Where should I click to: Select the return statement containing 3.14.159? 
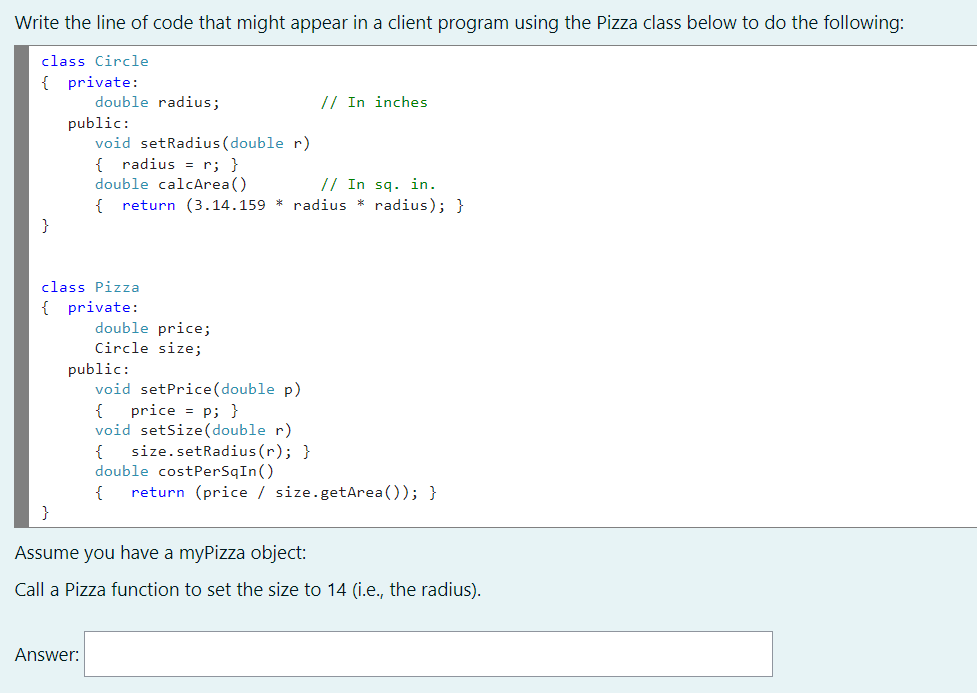pyautogui.click(x=280, y=205)
